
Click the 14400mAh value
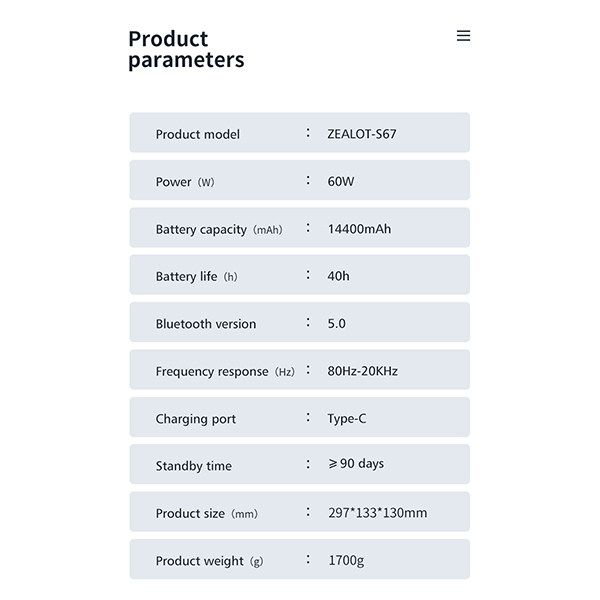[359, 229]
